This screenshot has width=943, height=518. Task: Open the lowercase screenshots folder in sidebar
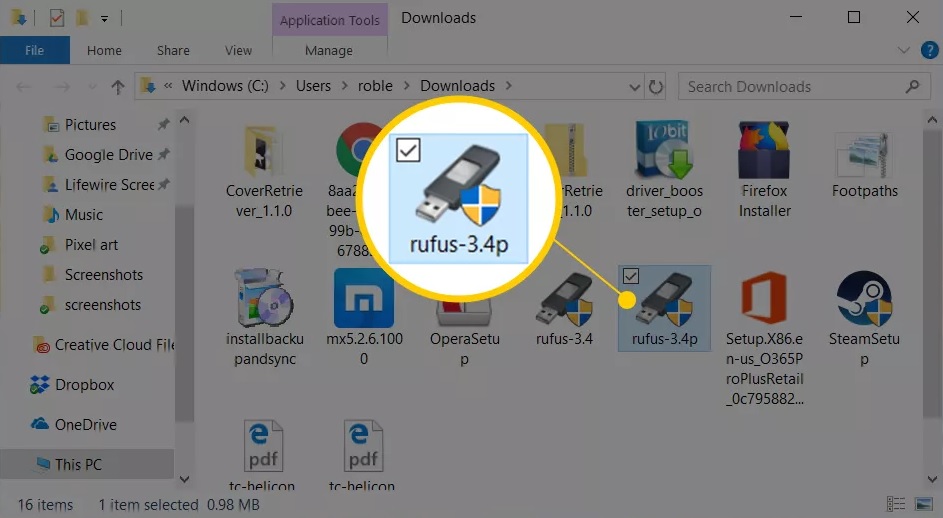tap(102, 305)
